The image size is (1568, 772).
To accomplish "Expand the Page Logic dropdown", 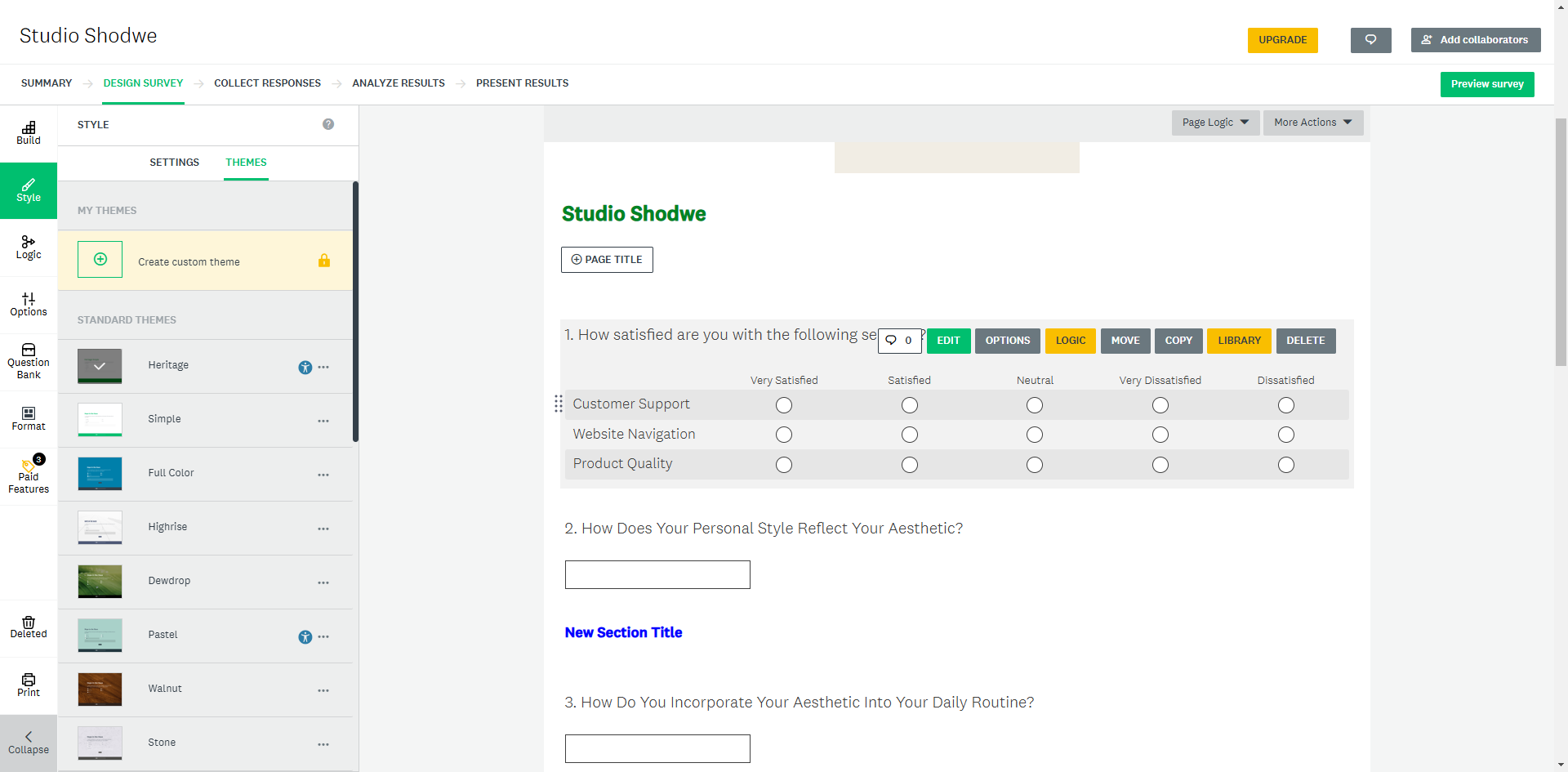I will click(1215, 123).
